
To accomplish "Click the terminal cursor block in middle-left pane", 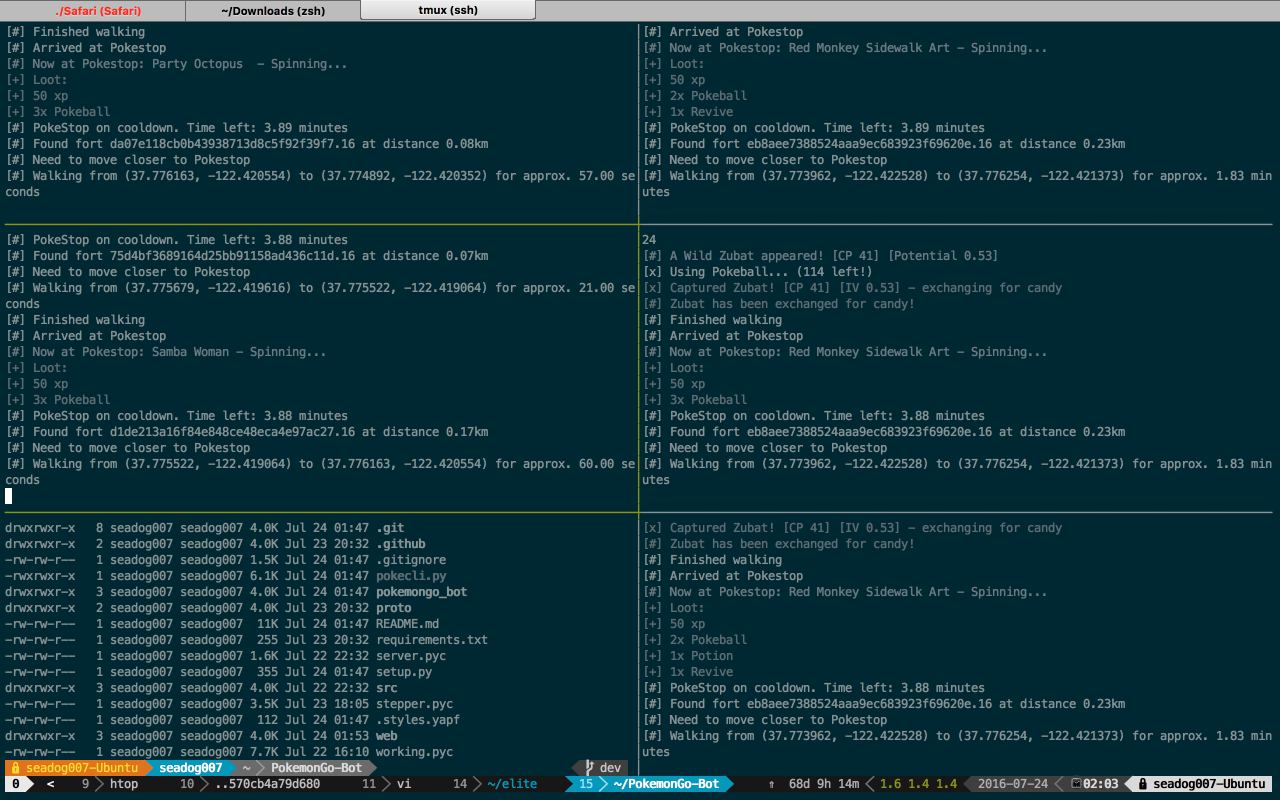I will 9,496.
